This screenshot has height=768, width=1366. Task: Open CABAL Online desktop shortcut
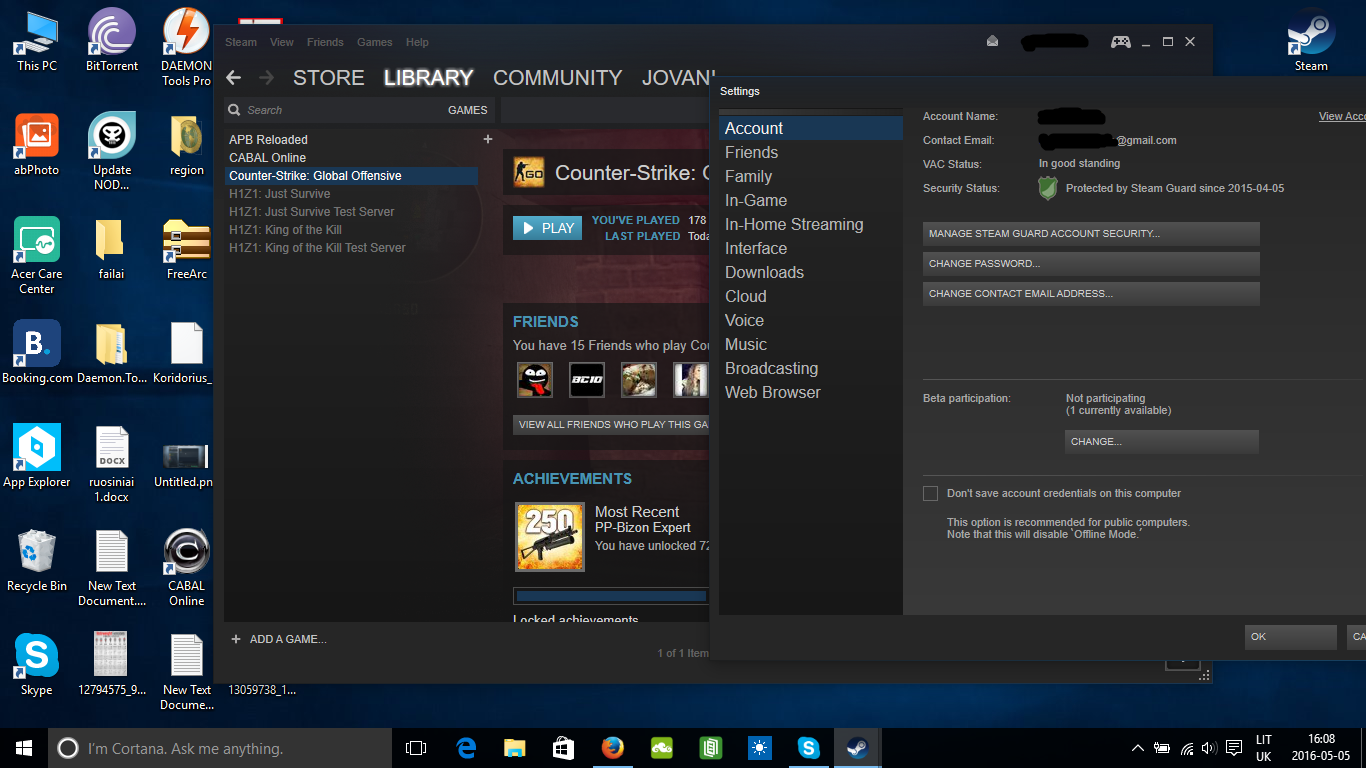[187, 568]
